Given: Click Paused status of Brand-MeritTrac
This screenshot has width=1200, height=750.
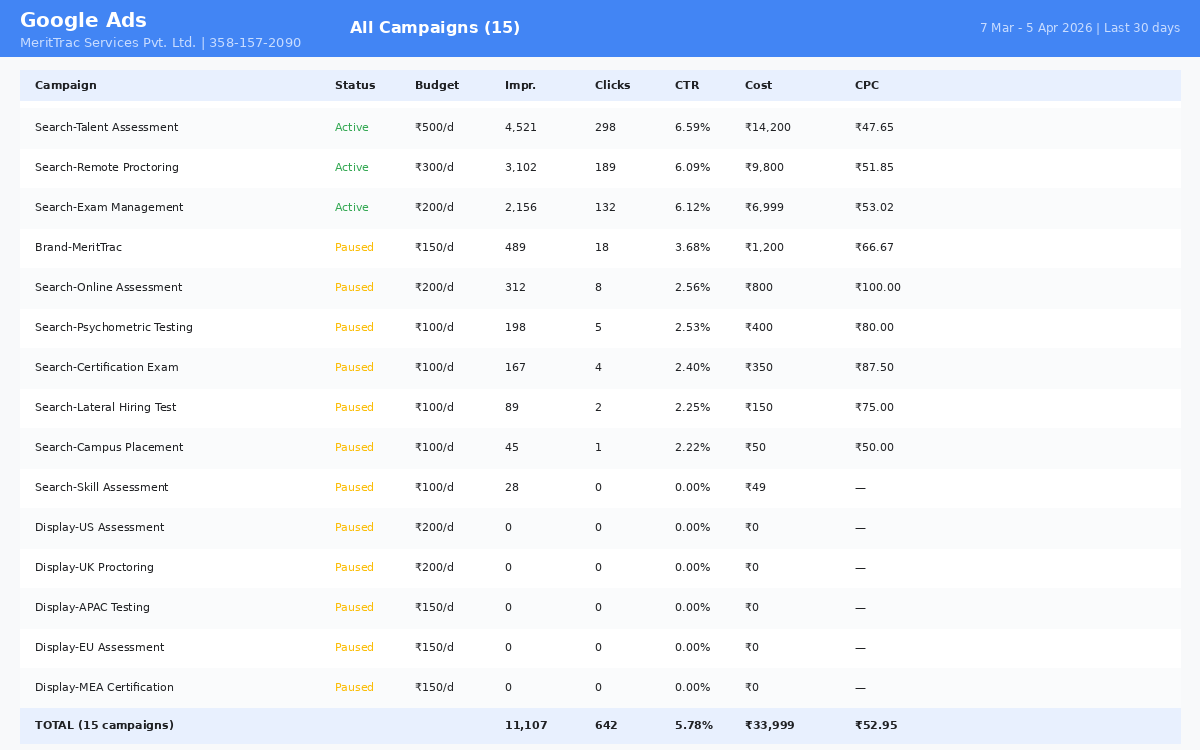Looking at the screenshot, I should 354,248.
